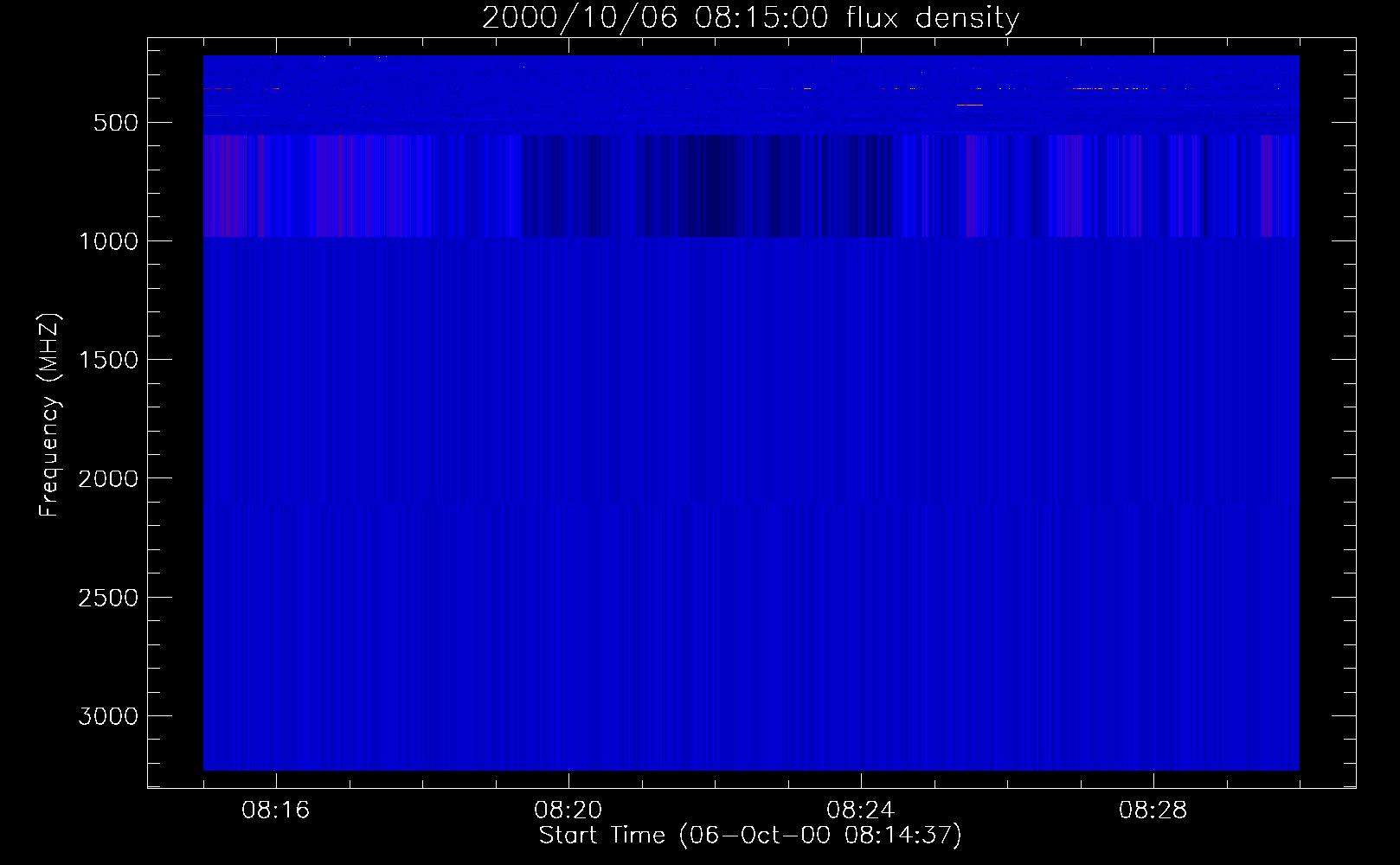
Task: Click the 1000 frequency tick label
Action: tap(108, 241)
